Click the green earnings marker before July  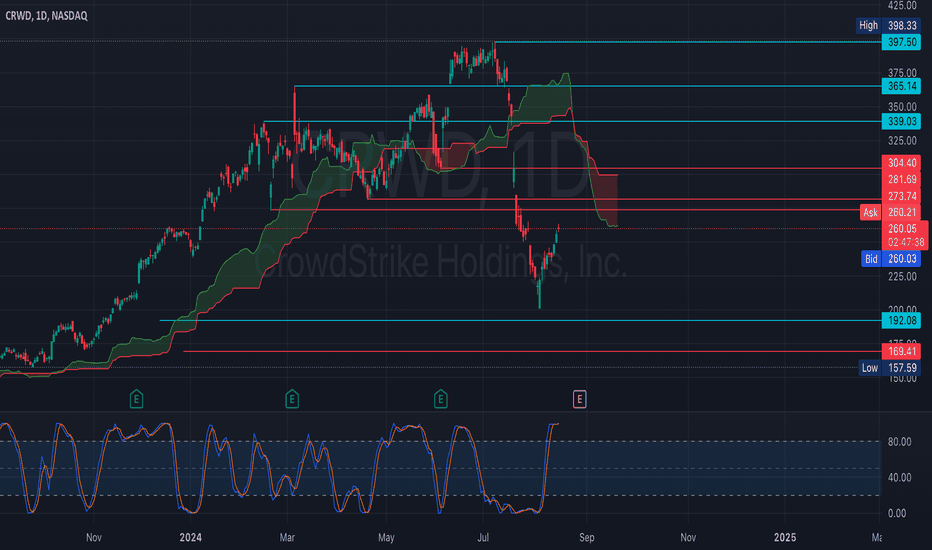[x=440, y=399]
